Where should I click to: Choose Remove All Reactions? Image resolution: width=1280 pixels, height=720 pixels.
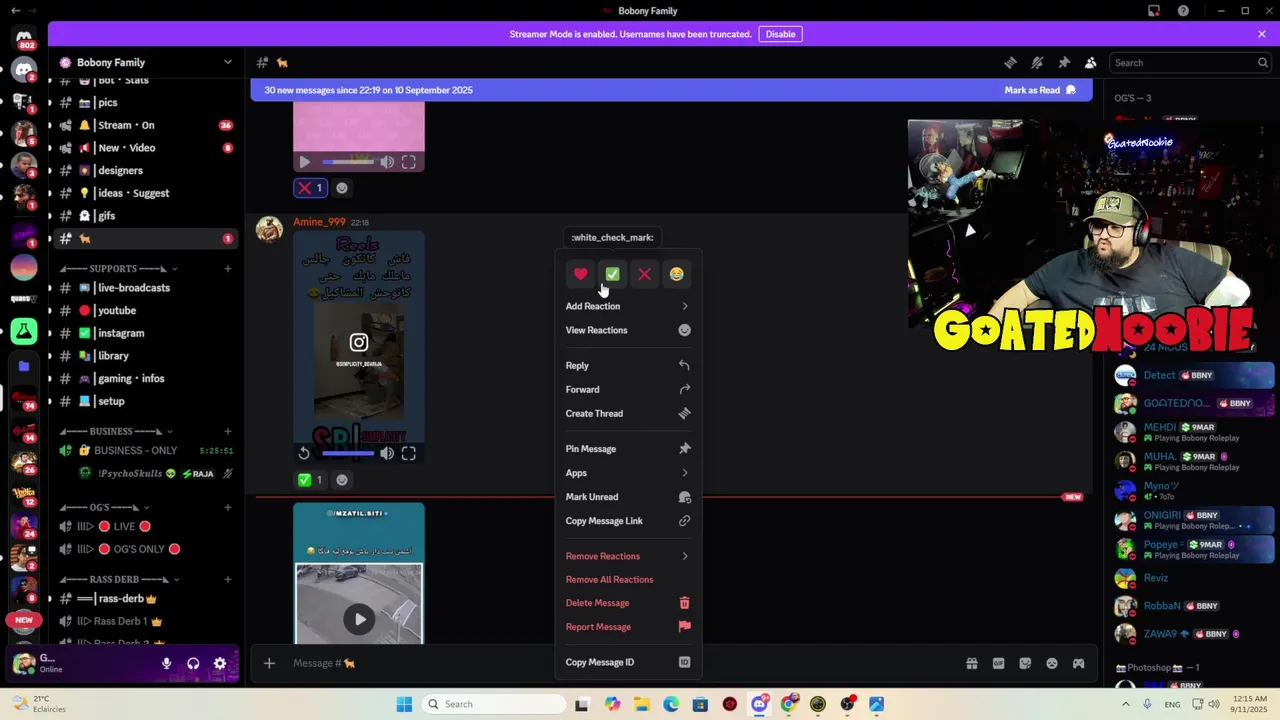click(x=628, y=580)
